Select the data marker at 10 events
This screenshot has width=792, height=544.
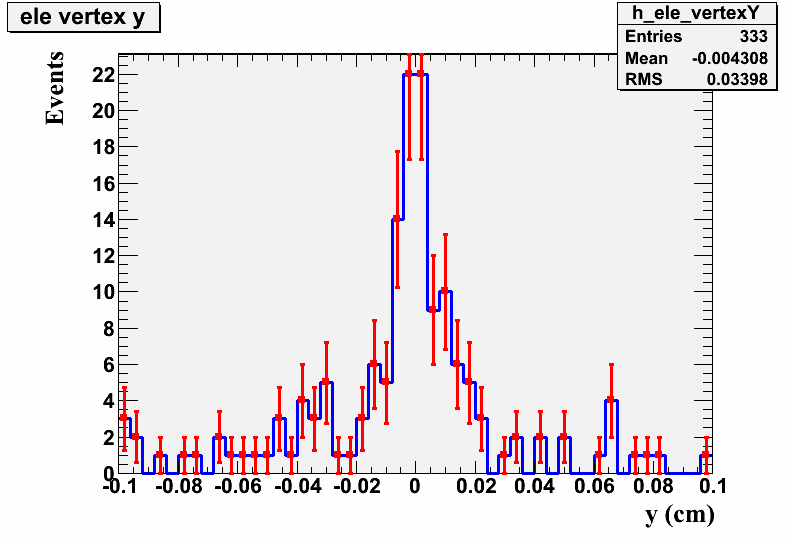(445, 291)
